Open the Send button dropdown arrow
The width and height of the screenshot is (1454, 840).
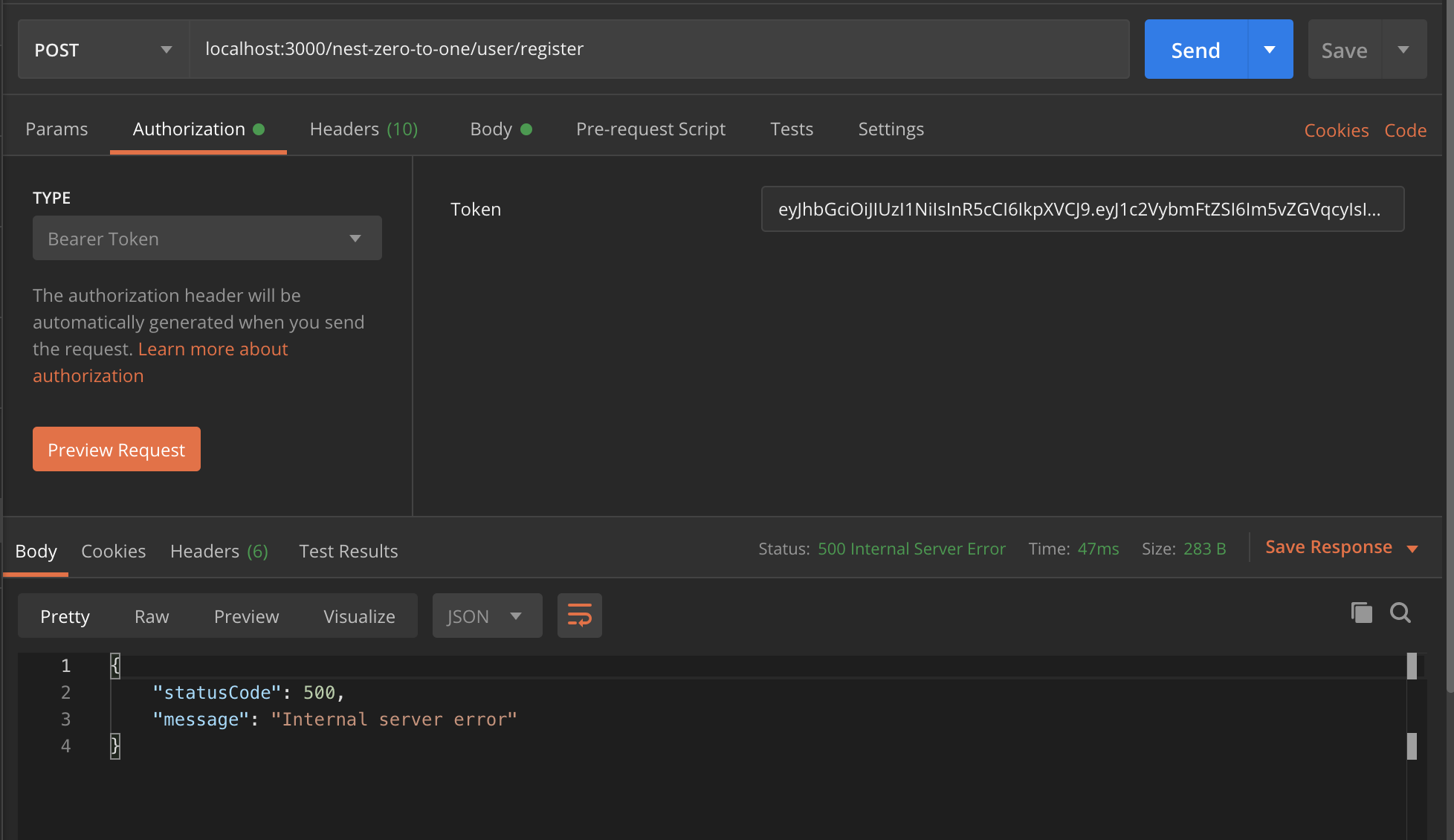[x=1270, y=50]
